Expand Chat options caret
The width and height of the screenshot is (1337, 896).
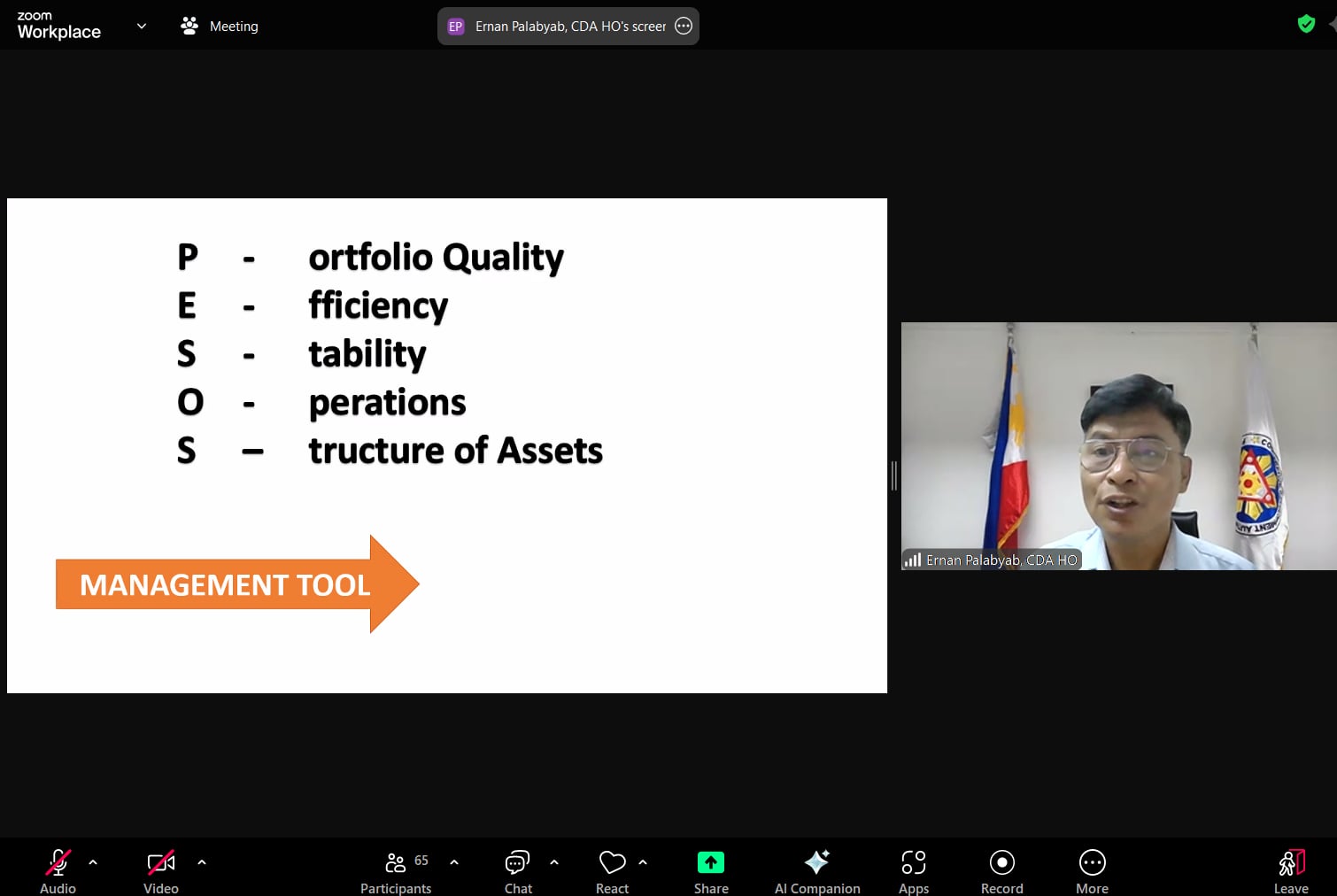[554, 861]
